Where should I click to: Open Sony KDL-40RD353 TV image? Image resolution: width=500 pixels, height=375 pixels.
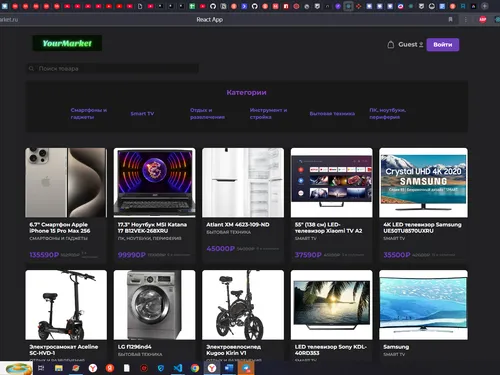point(331,305)
